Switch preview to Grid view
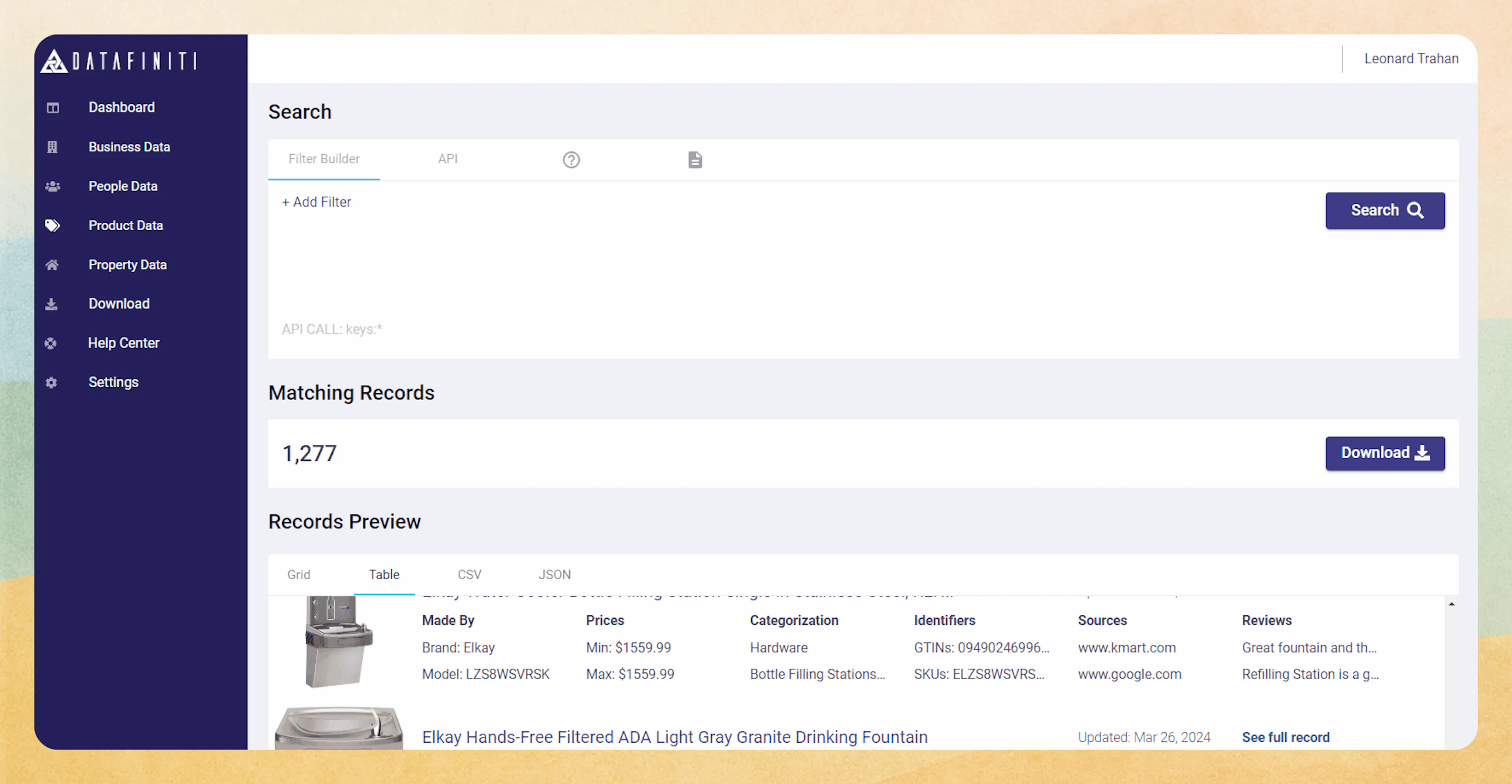The image size is (1512, 784). pyautogui.click(x=299, y=575)
